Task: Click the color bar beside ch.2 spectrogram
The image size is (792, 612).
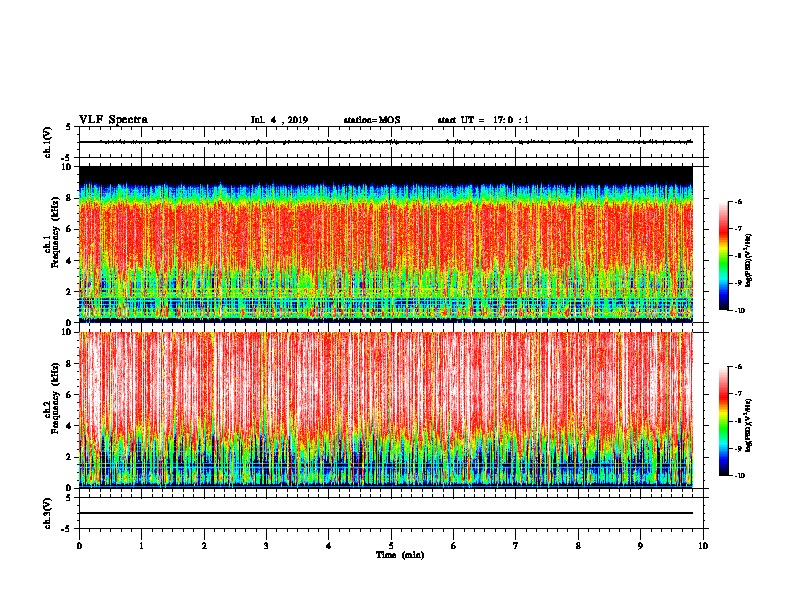Action: pos(724,421)
